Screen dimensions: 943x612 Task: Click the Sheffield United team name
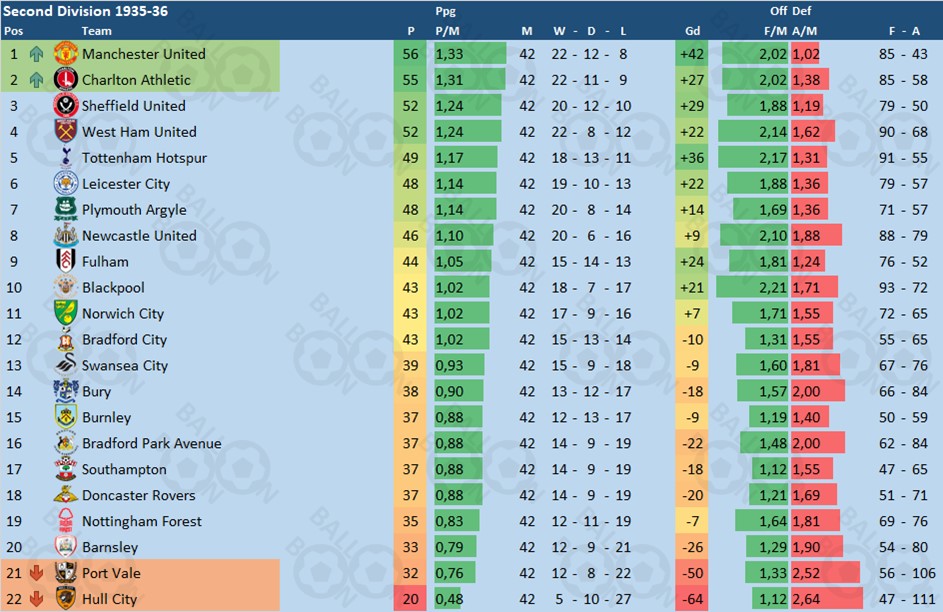tap(134, 106)
